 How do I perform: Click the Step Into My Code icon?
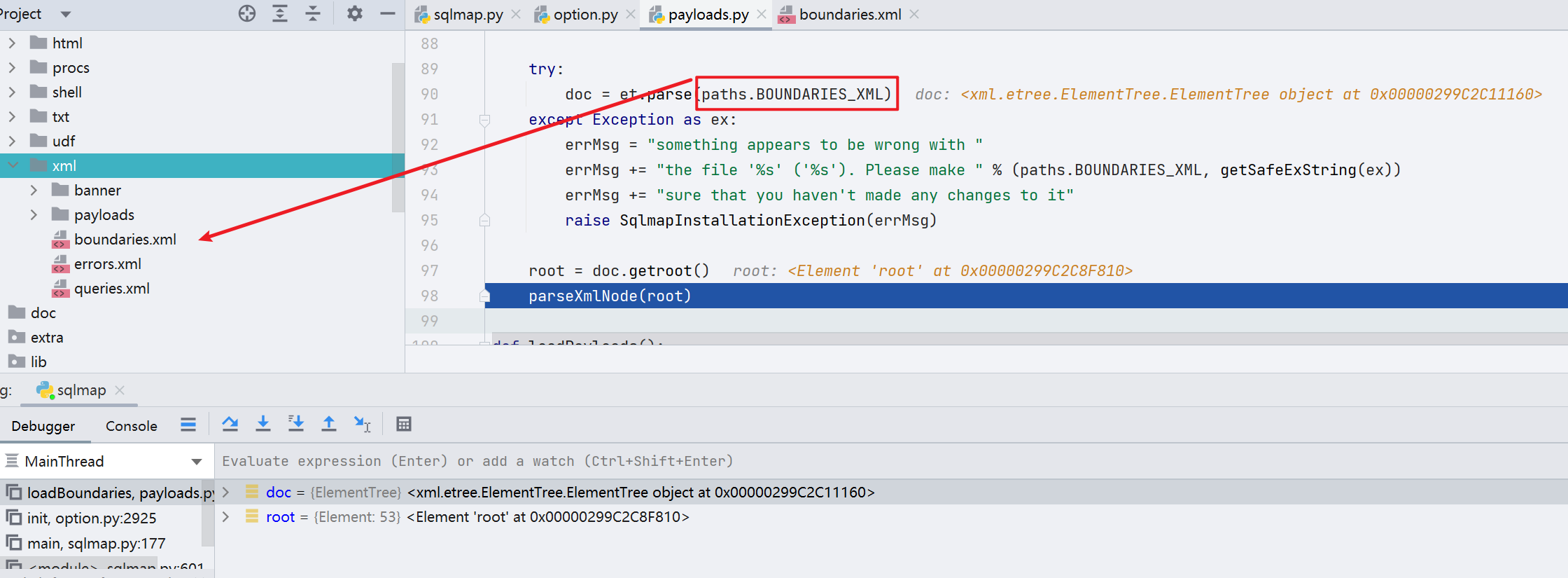[x=296, y=424]
